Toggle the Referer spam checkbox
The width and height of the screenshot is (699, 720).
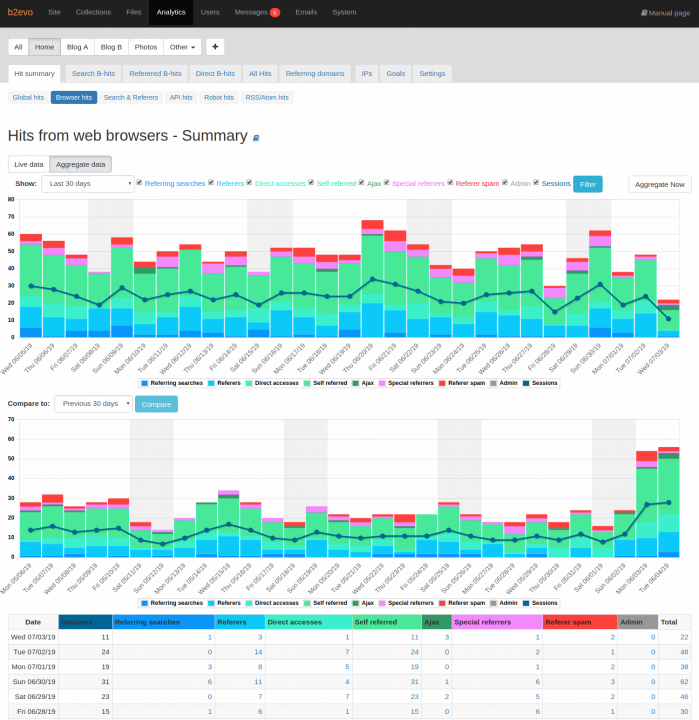(x=450, y=182)
